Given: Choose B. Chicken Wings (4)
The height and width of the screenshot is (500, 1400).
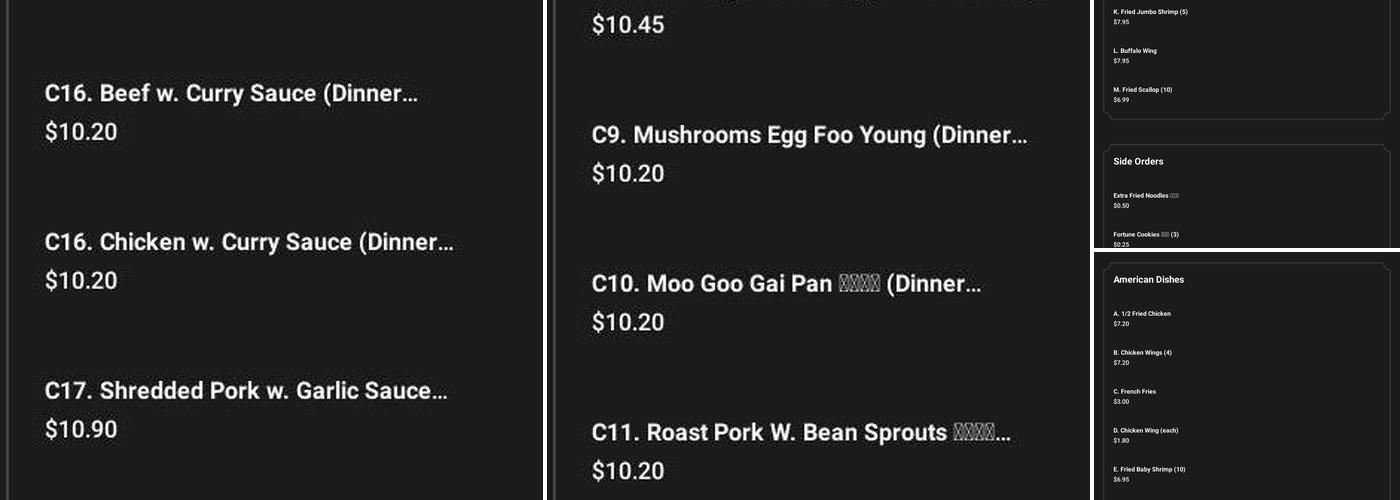Looking at the screenshot, I should [x=1142, y=353].
